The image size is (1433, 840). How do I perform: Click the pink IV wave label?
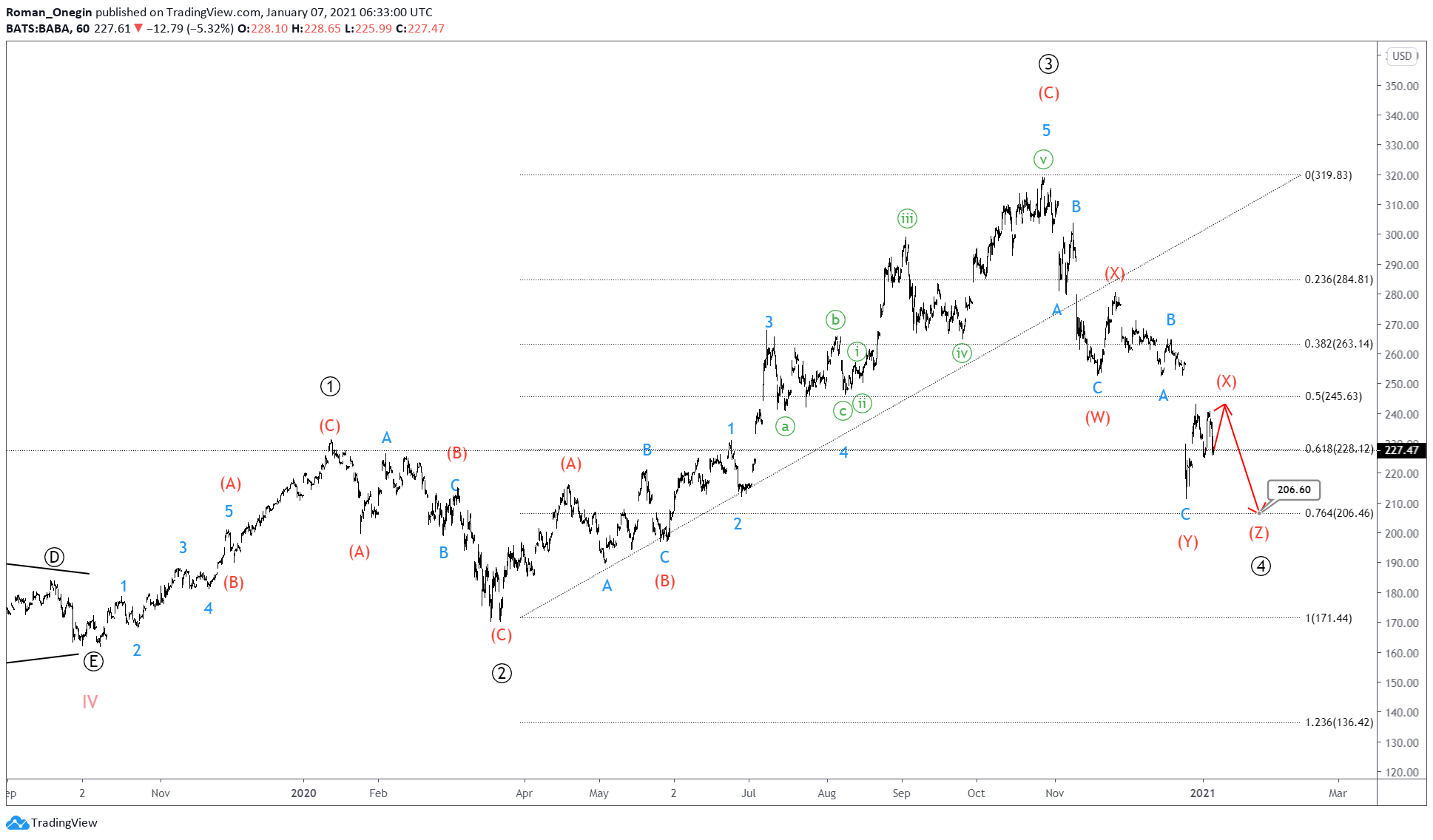pos(90,702)
